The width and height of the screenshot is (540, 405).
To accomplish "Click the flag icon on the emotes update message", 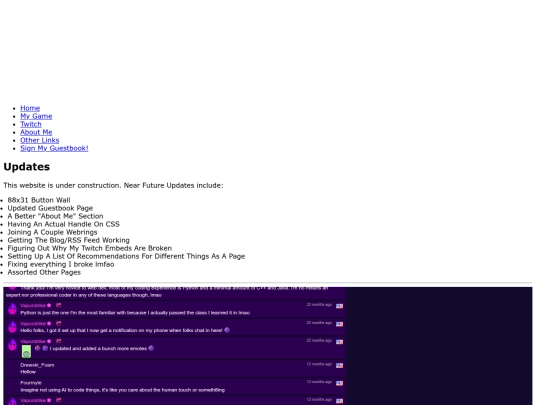I will 340,342.
